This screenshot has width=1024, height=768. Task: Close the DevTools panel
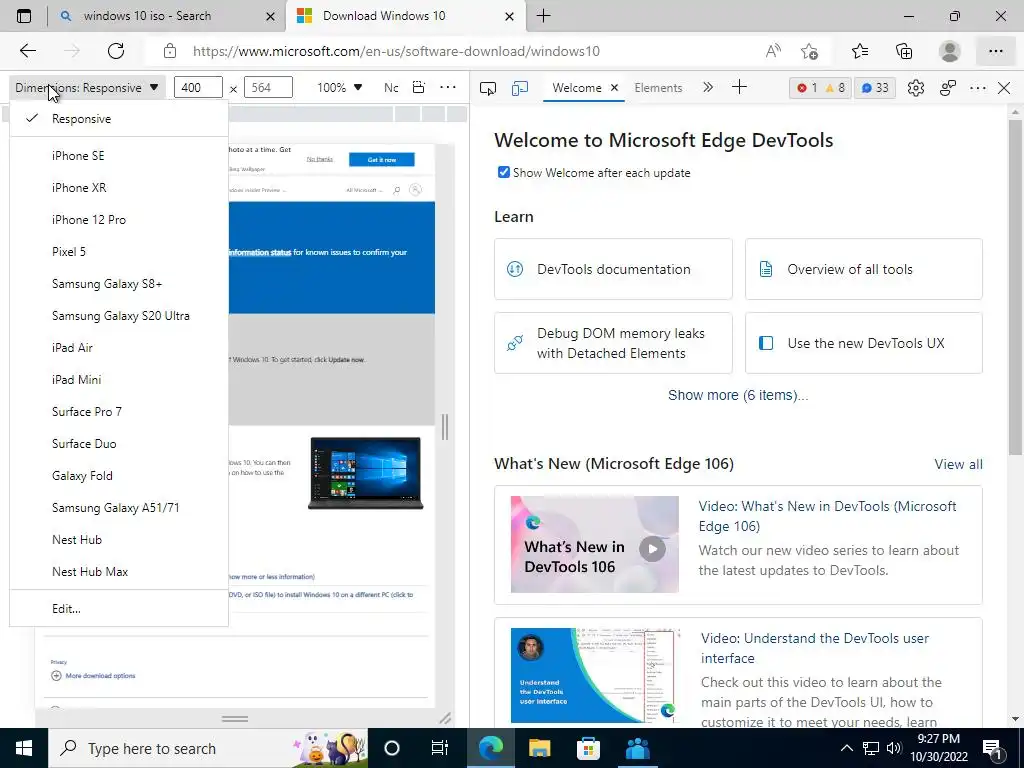point(1004,88)
